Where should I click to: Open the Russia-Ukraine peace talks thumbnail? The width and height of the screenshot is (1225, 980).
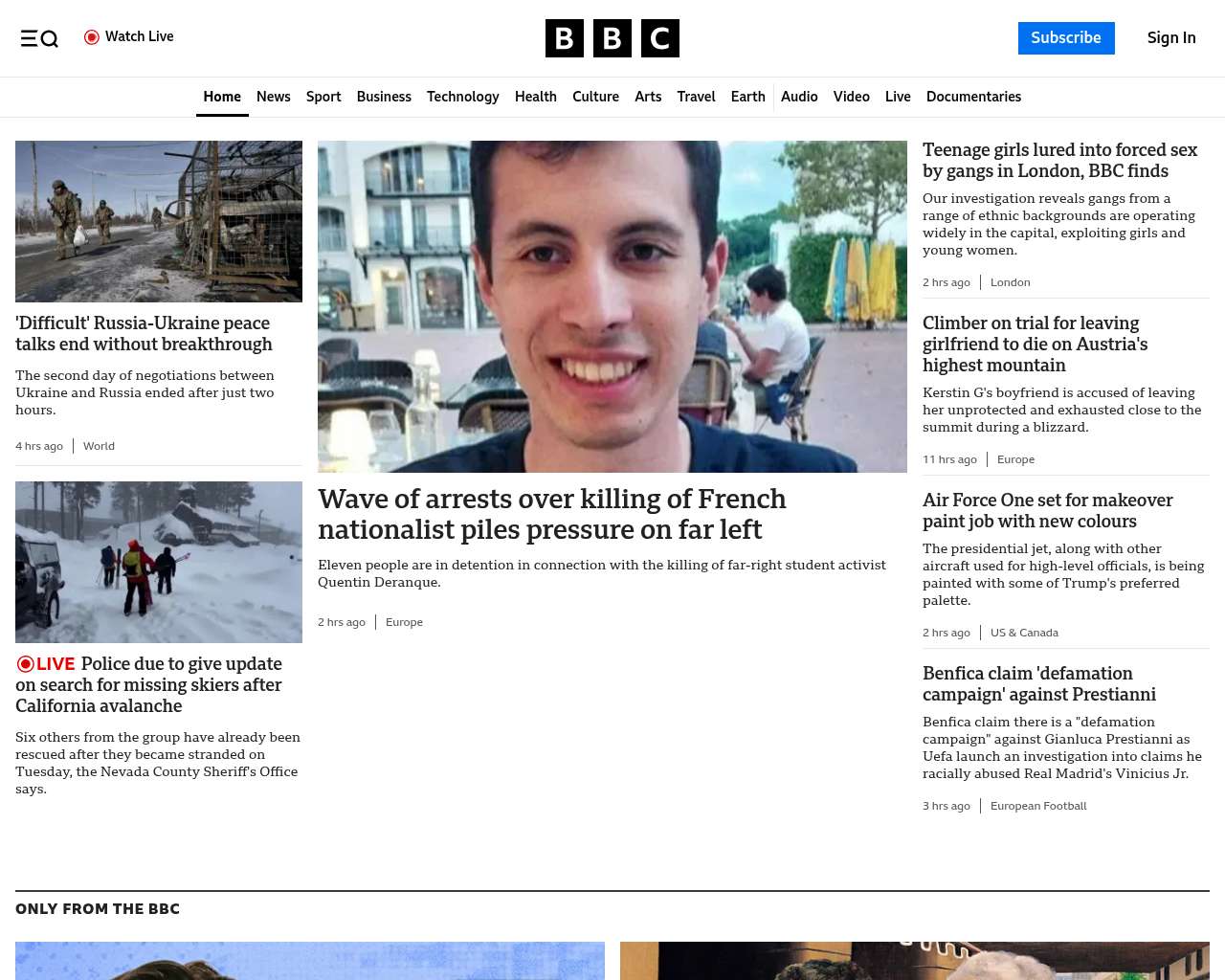(159, 221)
